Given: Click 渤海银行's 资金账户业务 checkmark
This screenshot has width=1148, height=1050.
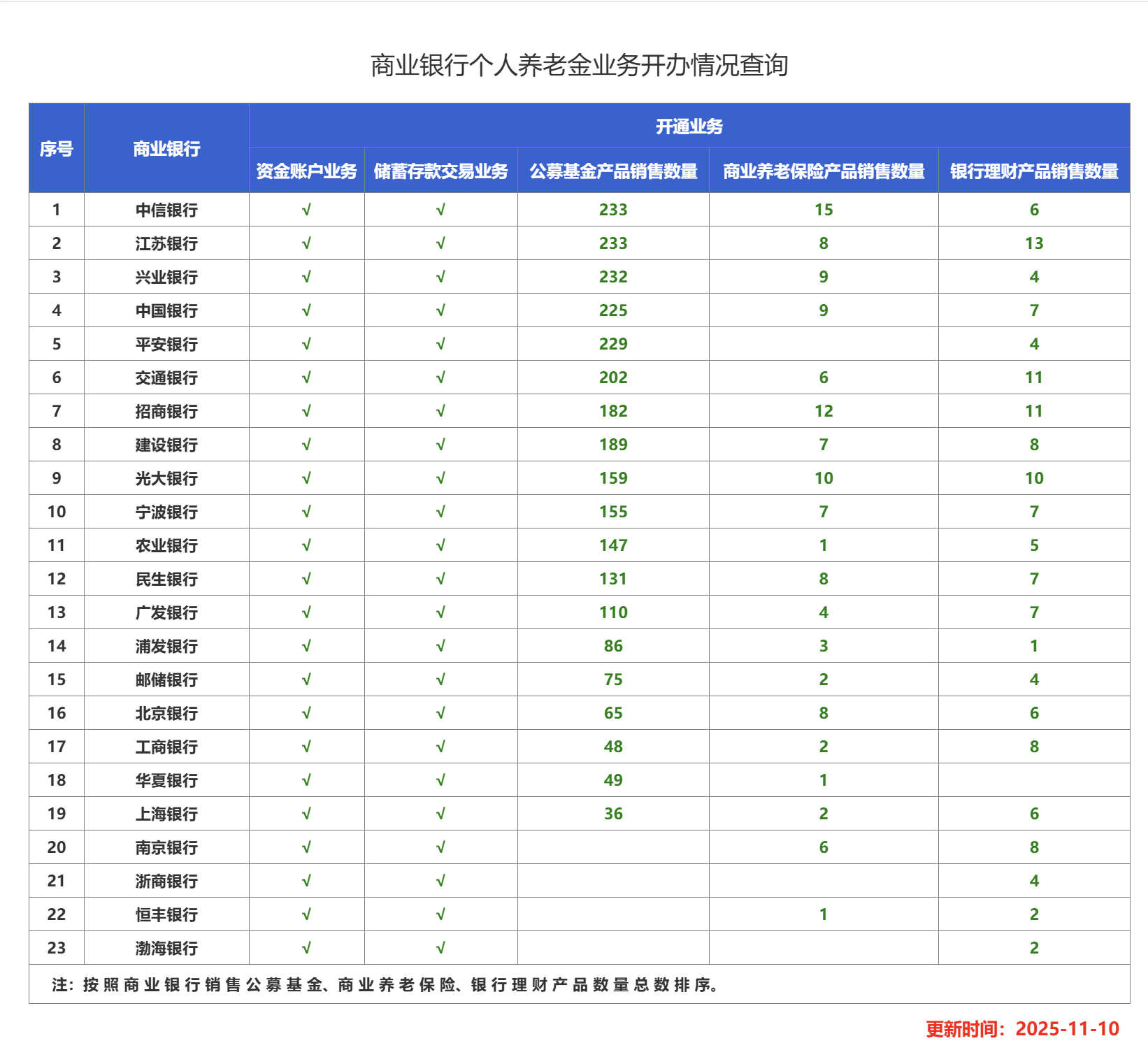Looking at the screenshot, I should coord(306,948).
